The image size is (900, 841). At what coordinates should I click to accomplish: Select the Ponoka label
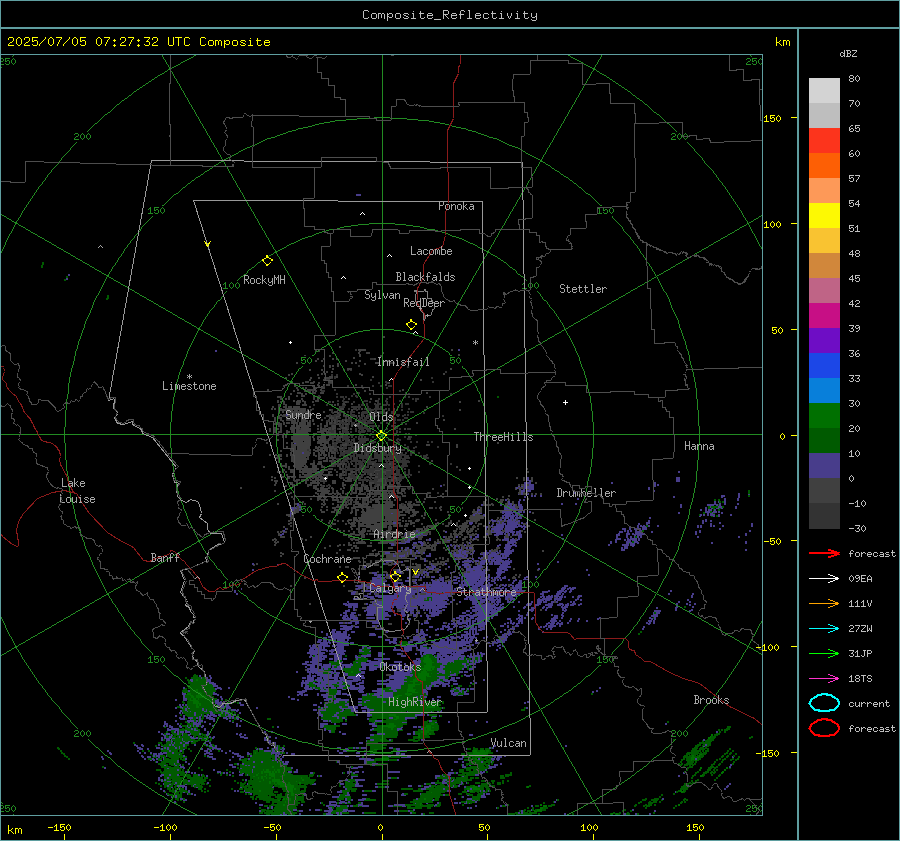point(456,206)
